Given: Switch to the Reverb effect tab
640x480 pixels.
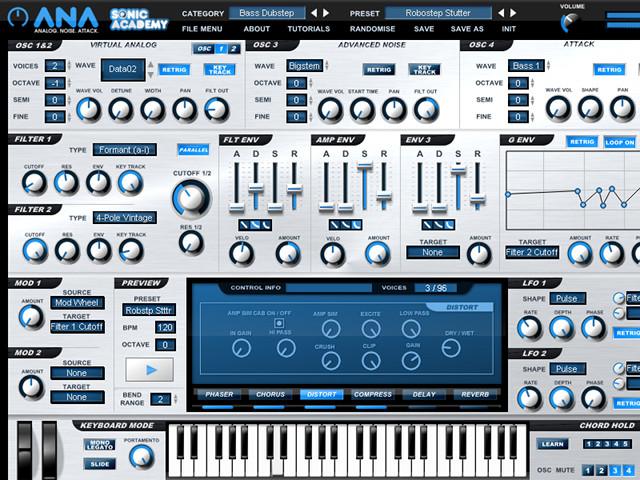Looking at the screenshot, I should coord(475,394).
